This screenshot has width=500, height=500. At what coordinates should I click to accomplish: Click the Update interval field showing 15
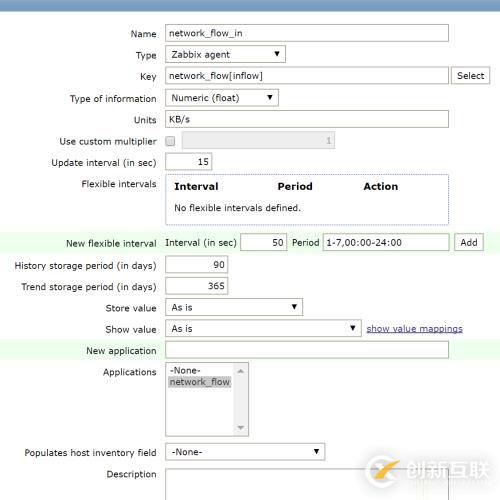click(189, 162)
